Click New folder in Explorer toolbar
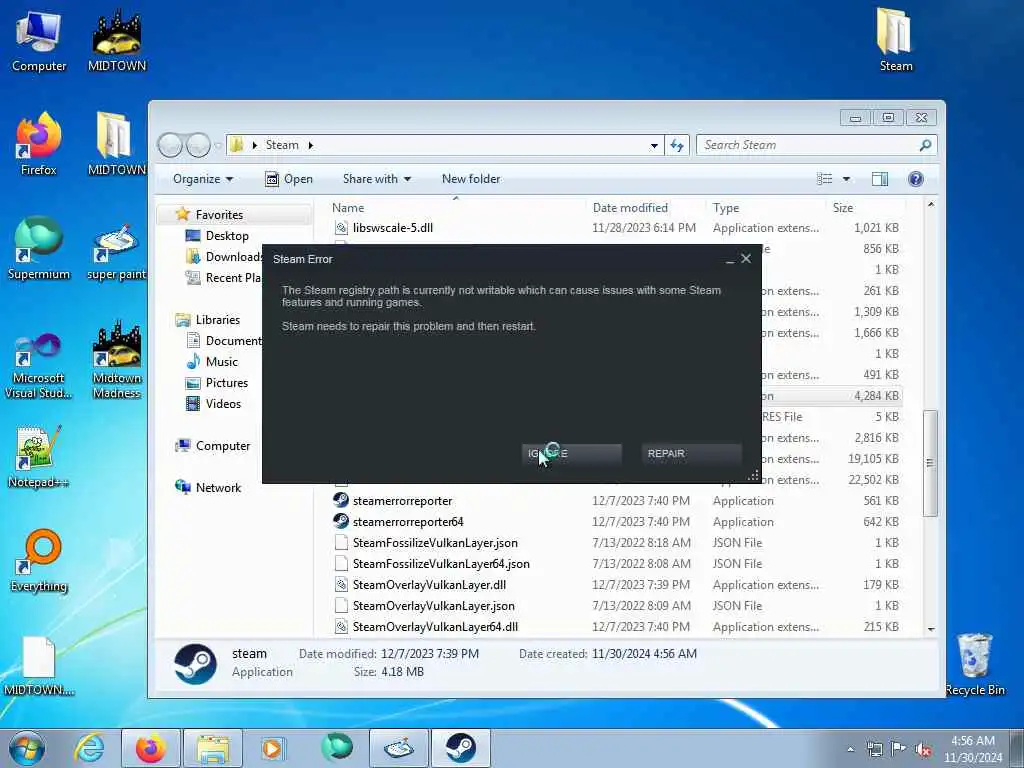 (x=471, y=179)
